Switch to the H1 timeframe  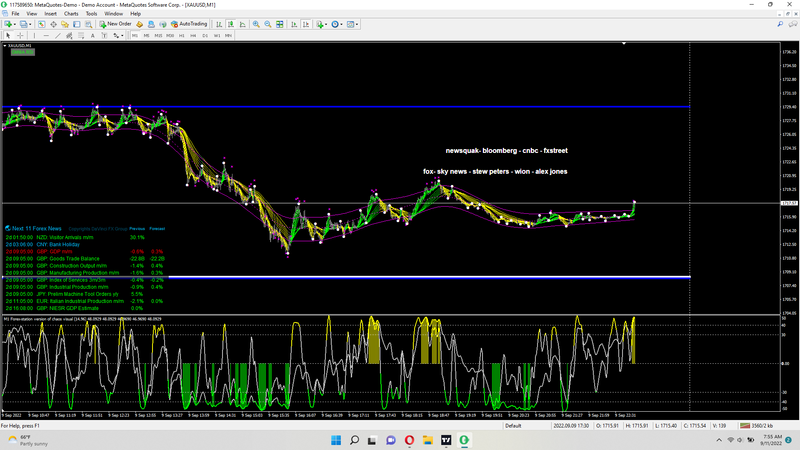click(181, 35)
